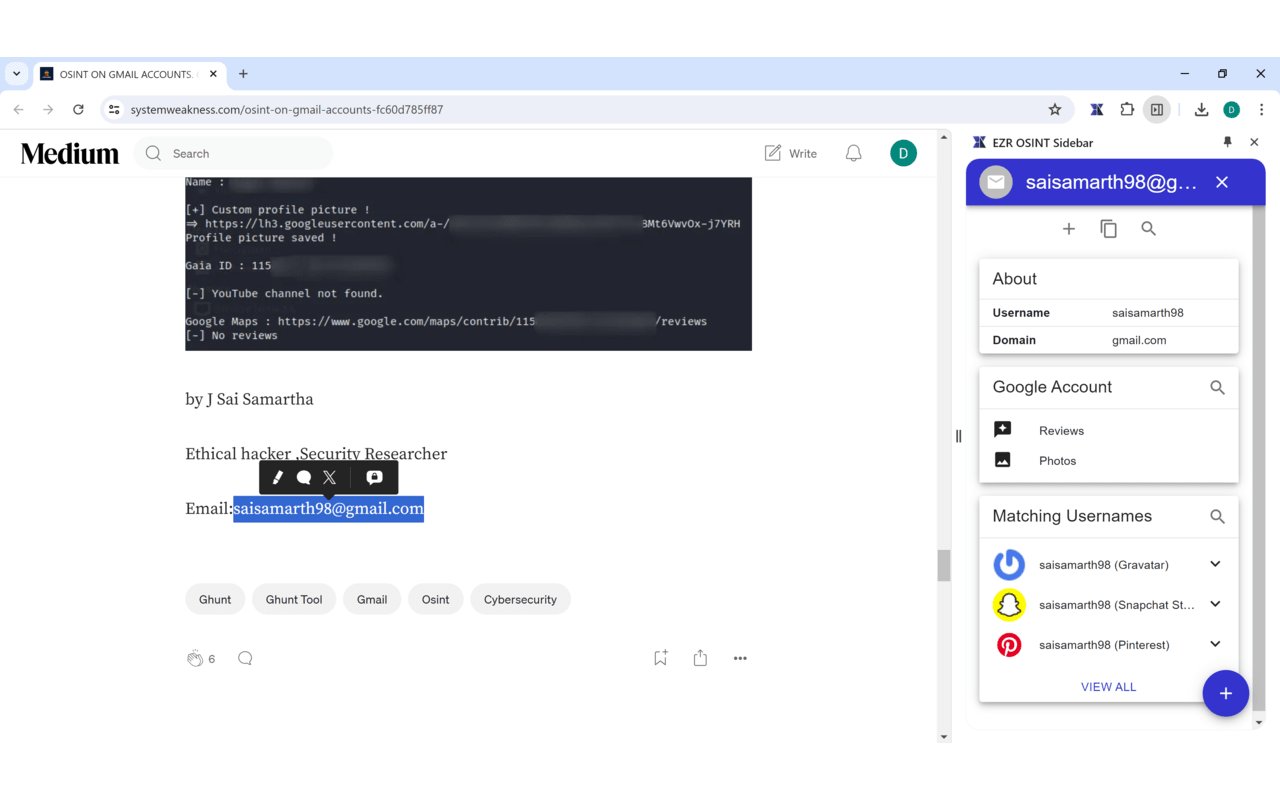This screenshot has width=1280, height=800.
Task: Bookmark this Medium story
Action: pos(660,658)
